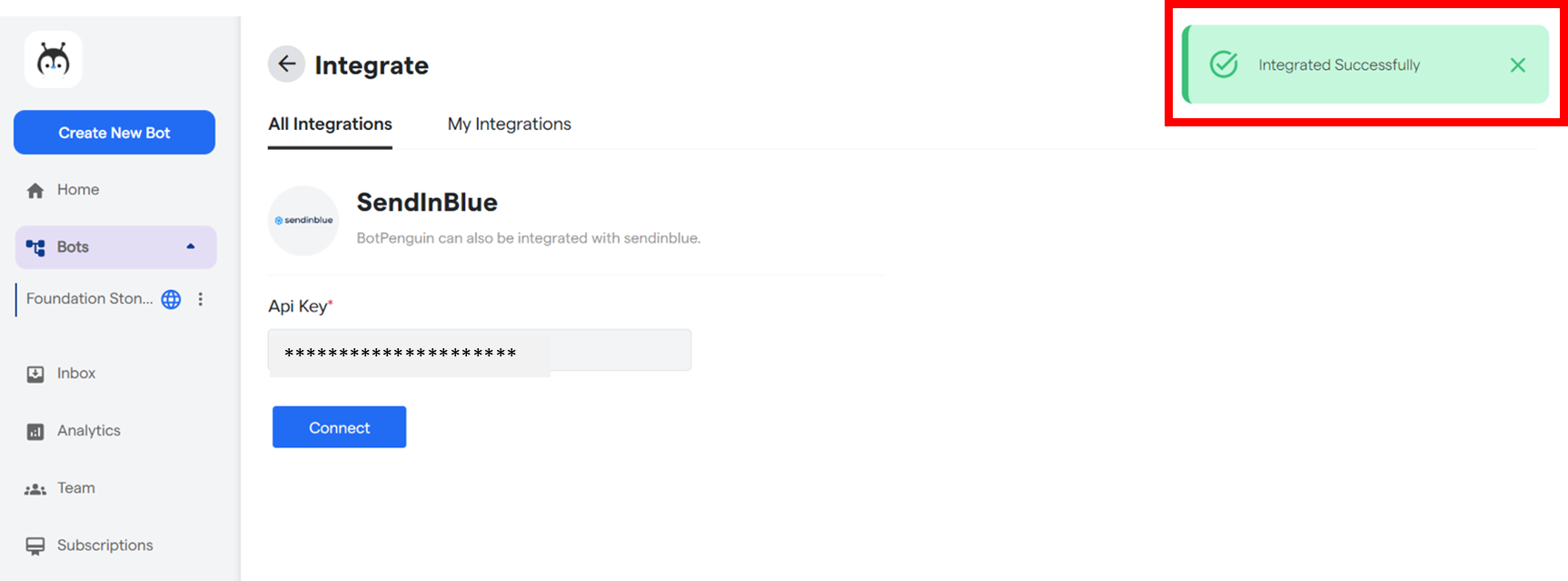Click the Create New Bot button
This screenshot has height=581, width=1568.
click(114, 133)
